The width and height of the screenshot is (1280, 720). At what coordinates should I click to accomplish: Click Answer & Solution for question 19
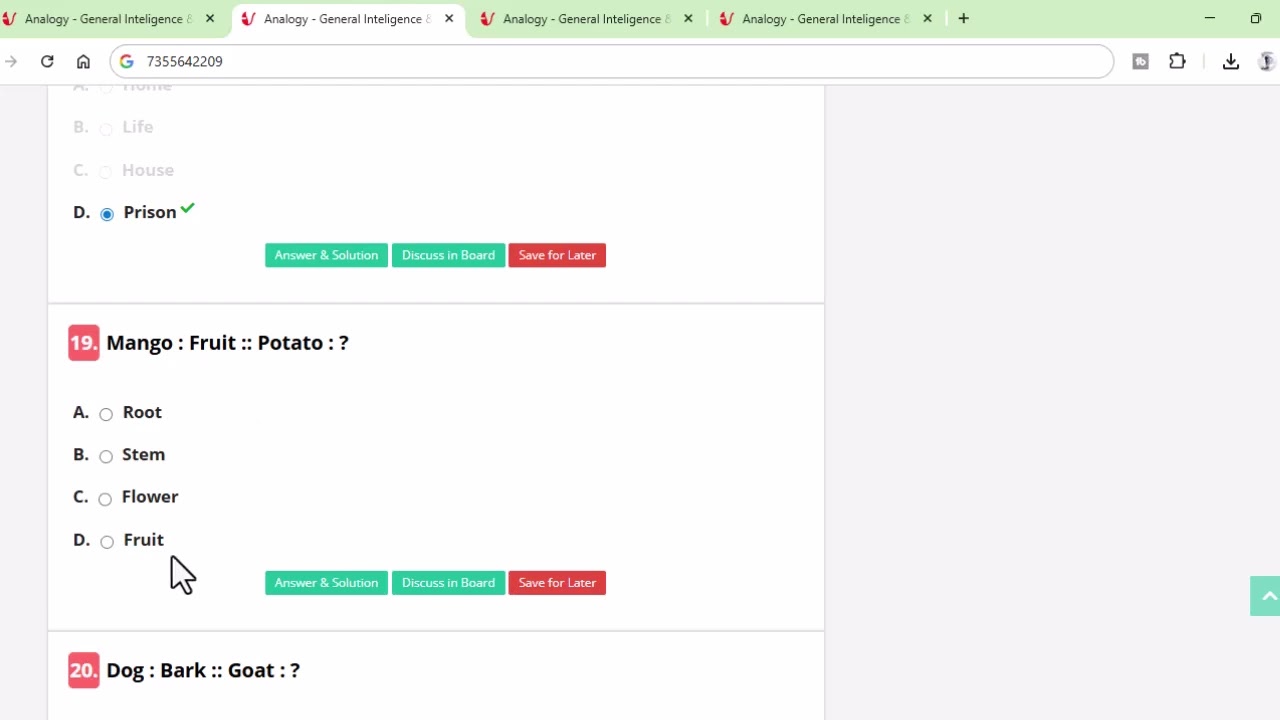tap(326, 583)
